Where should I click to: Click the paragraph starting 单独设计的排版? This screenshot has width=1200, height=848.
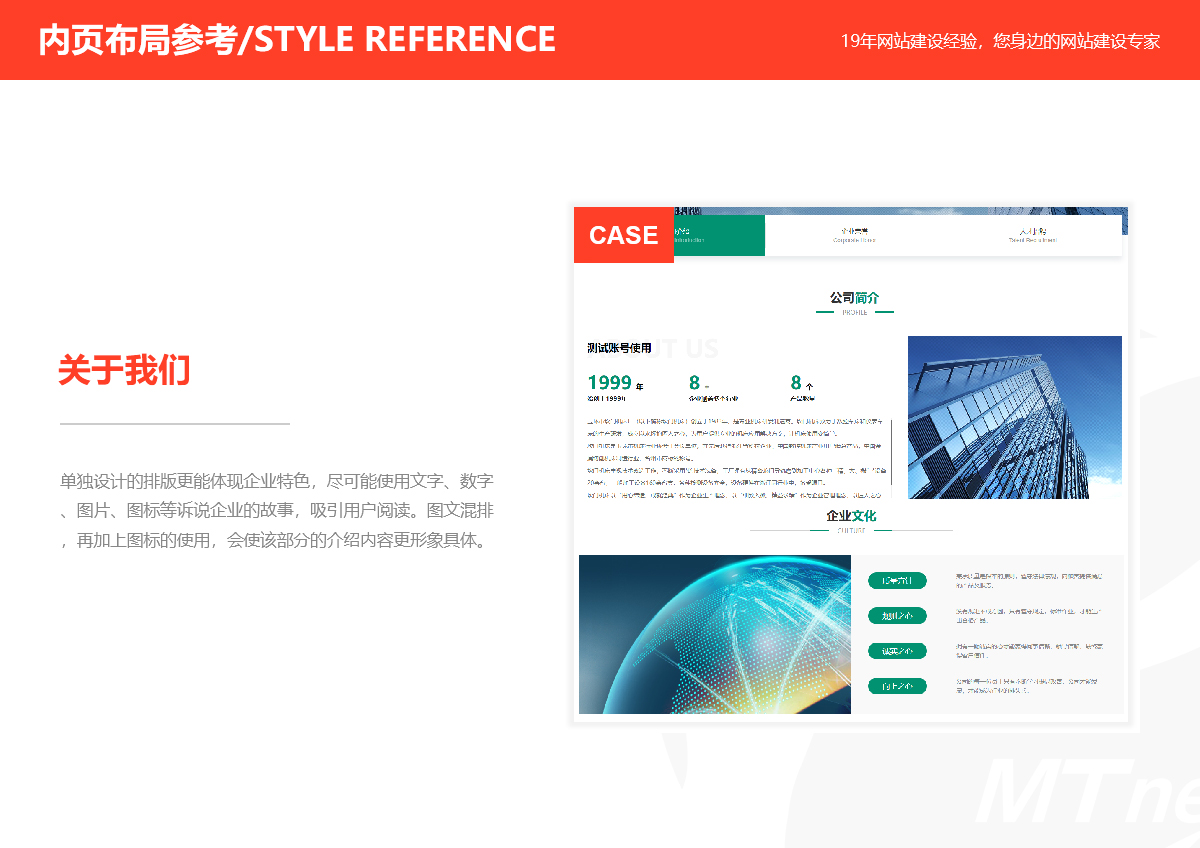277,511
